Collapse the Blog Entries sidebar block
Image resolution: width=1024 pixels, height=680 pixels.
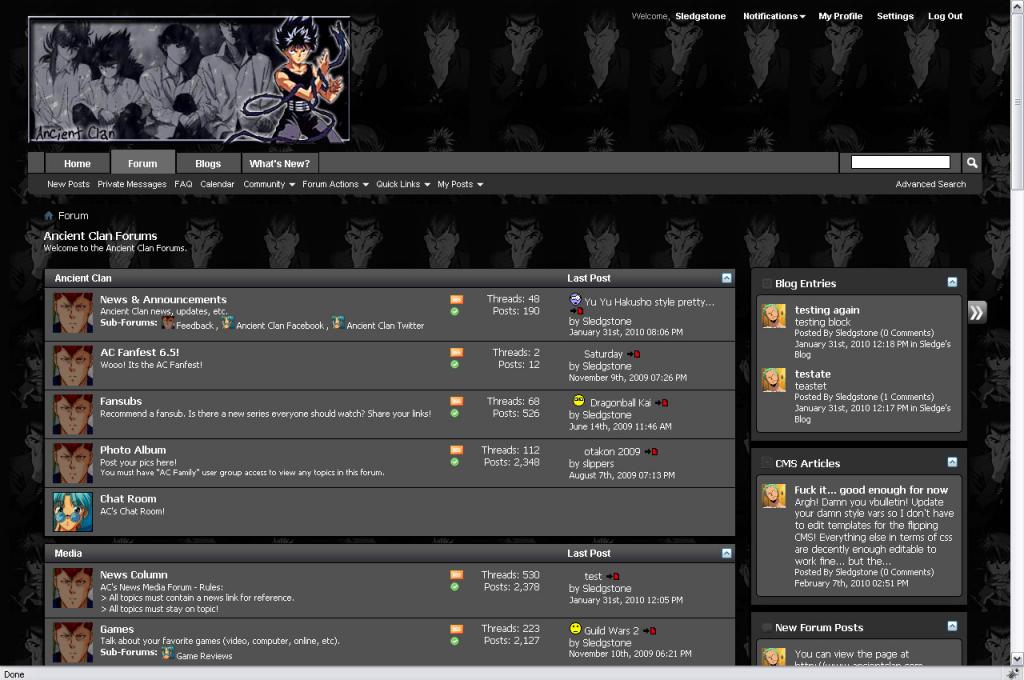point(952,282)
